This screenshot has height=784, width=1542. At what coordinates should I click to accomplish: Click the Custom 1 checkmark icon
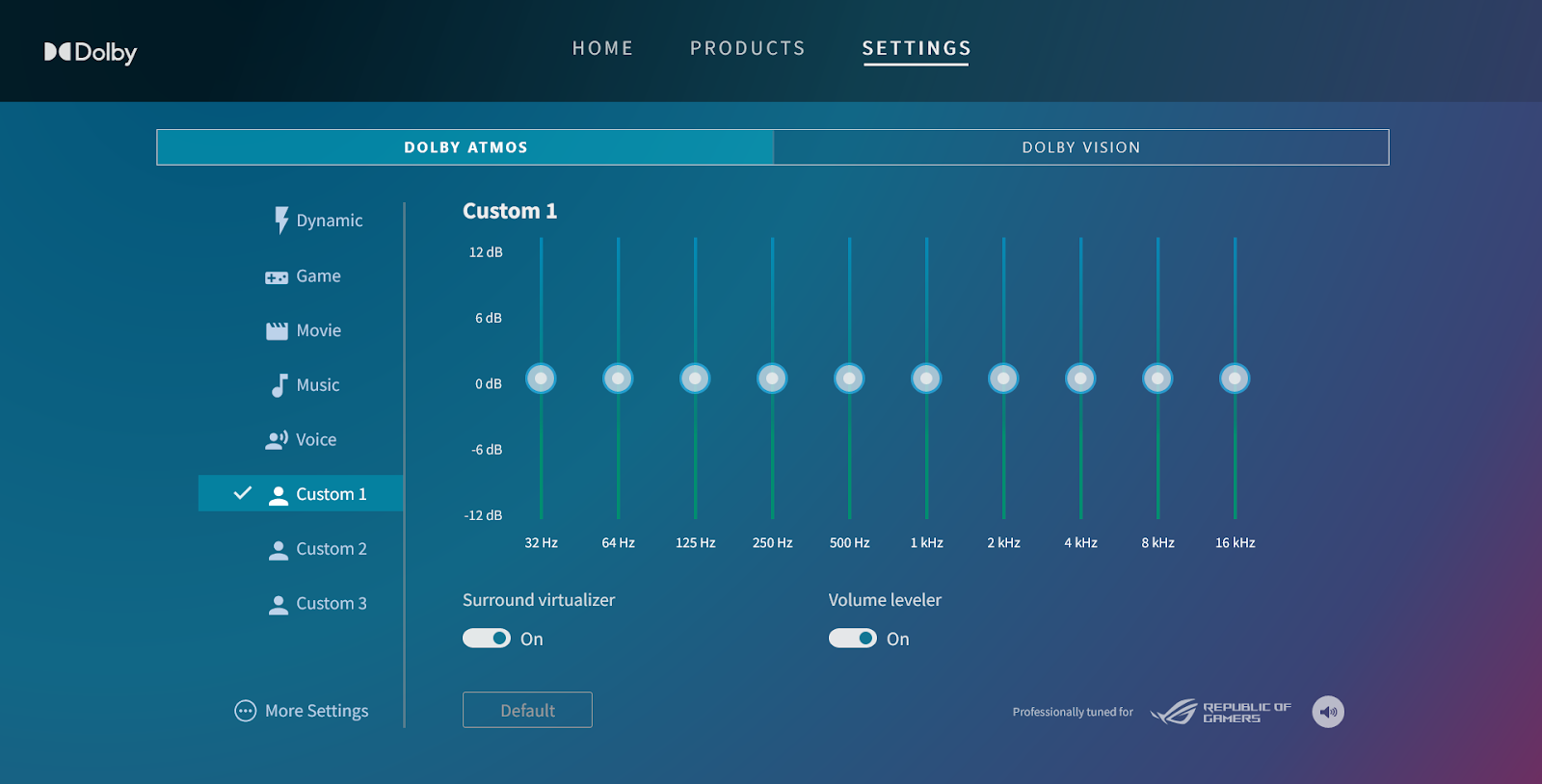[243, 493]
